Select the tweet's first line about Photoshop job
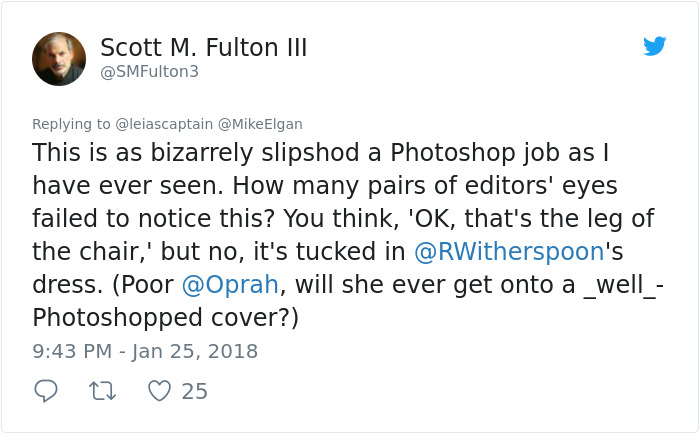This screenshot has height=434, width=700. point(321,153)
